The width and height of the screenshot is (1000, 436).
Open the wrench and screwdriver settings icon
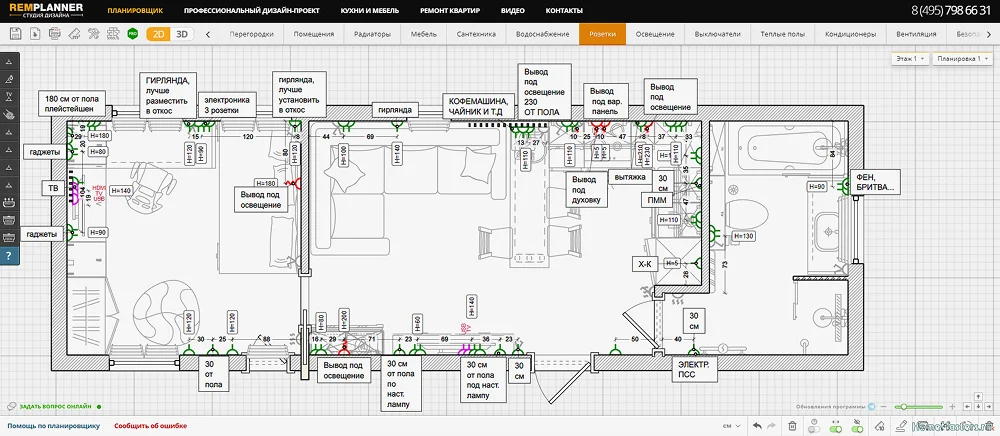pos(94,34)
